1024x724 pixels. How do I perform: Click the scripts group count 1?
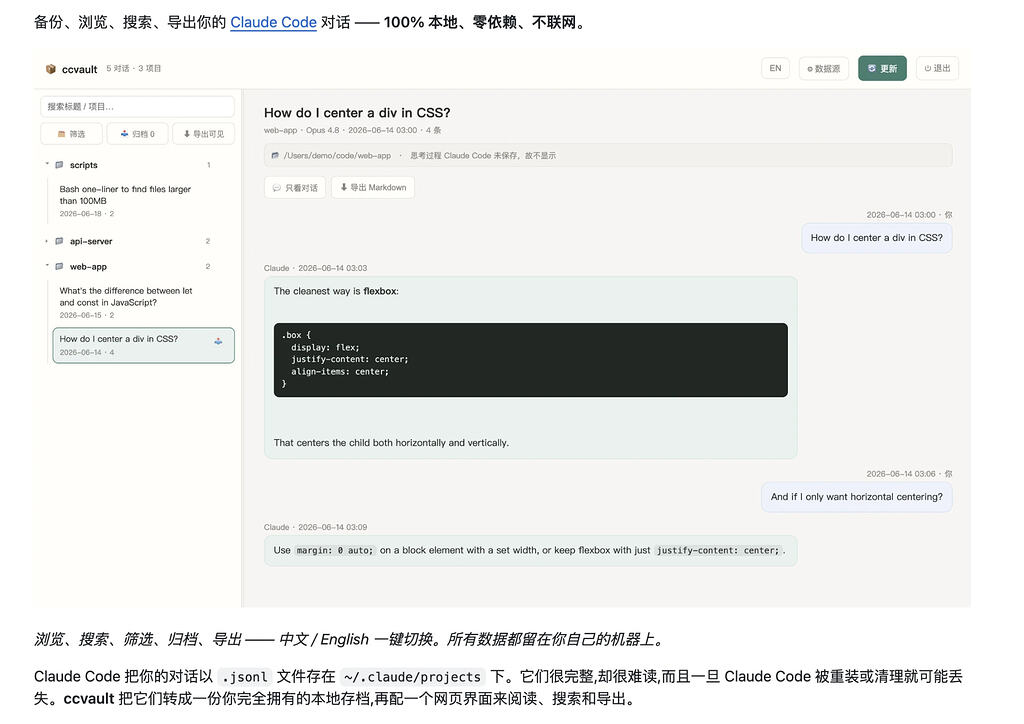coord(208,165)
